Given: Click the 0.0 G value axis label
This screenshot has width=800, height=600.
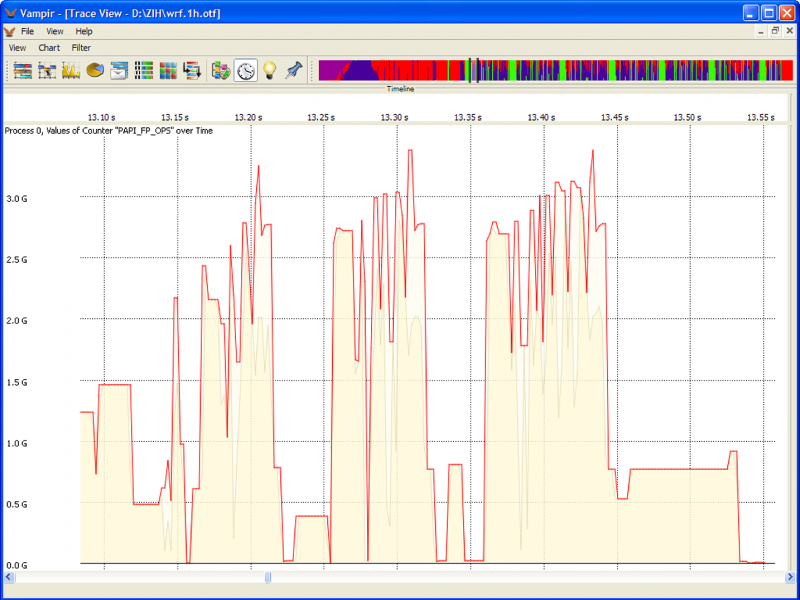Looking at the screenshot, I should 17,565.
